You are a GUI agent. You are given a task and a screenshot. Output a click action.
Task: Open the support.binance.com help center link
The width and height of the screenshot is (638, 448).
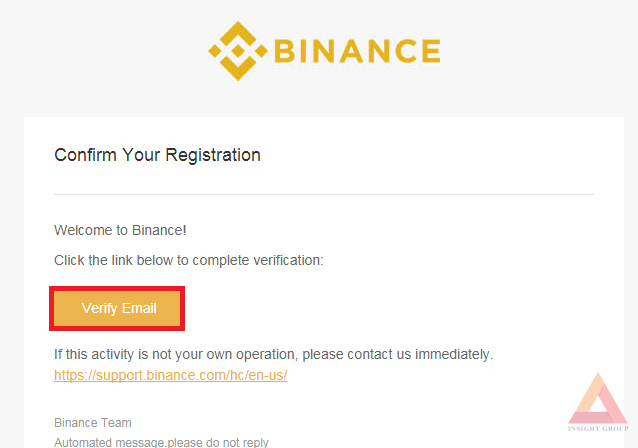point(170,375)
